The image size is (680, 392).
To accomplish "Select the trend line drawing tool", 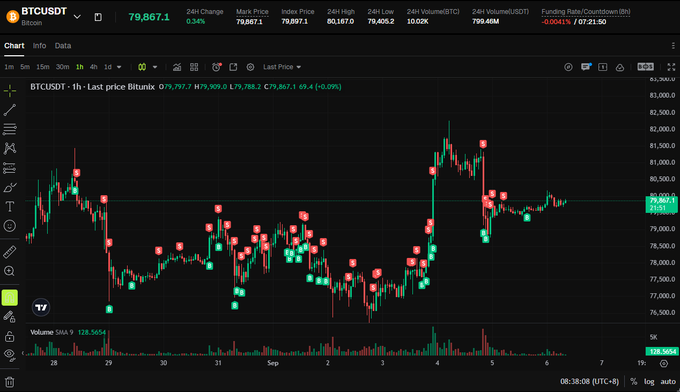I will [x=10, y=110].
